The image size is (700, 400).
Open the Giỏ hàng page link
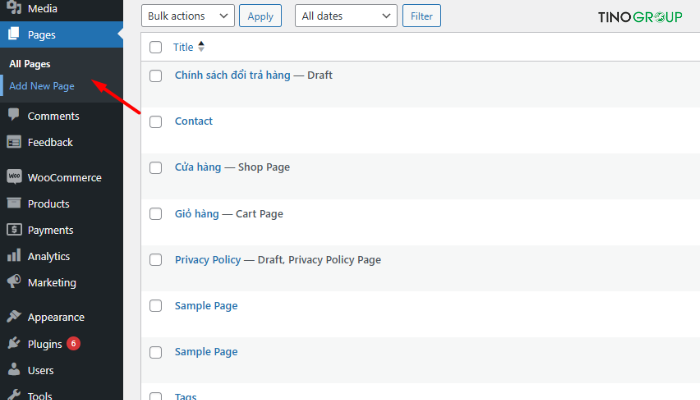pos(197,213)
